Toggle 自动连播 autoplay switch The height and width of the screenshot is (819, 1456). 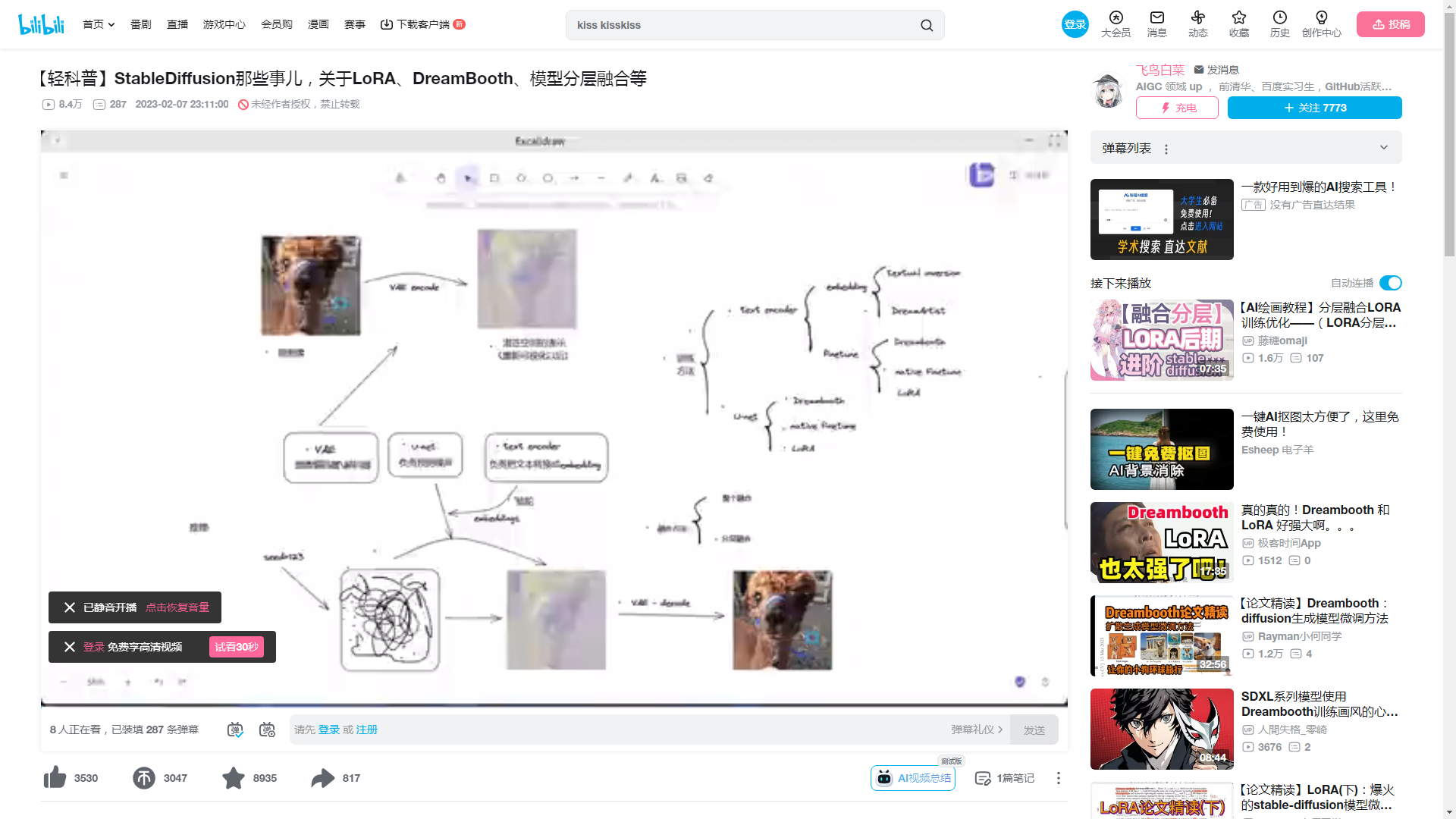[1390, 283]
